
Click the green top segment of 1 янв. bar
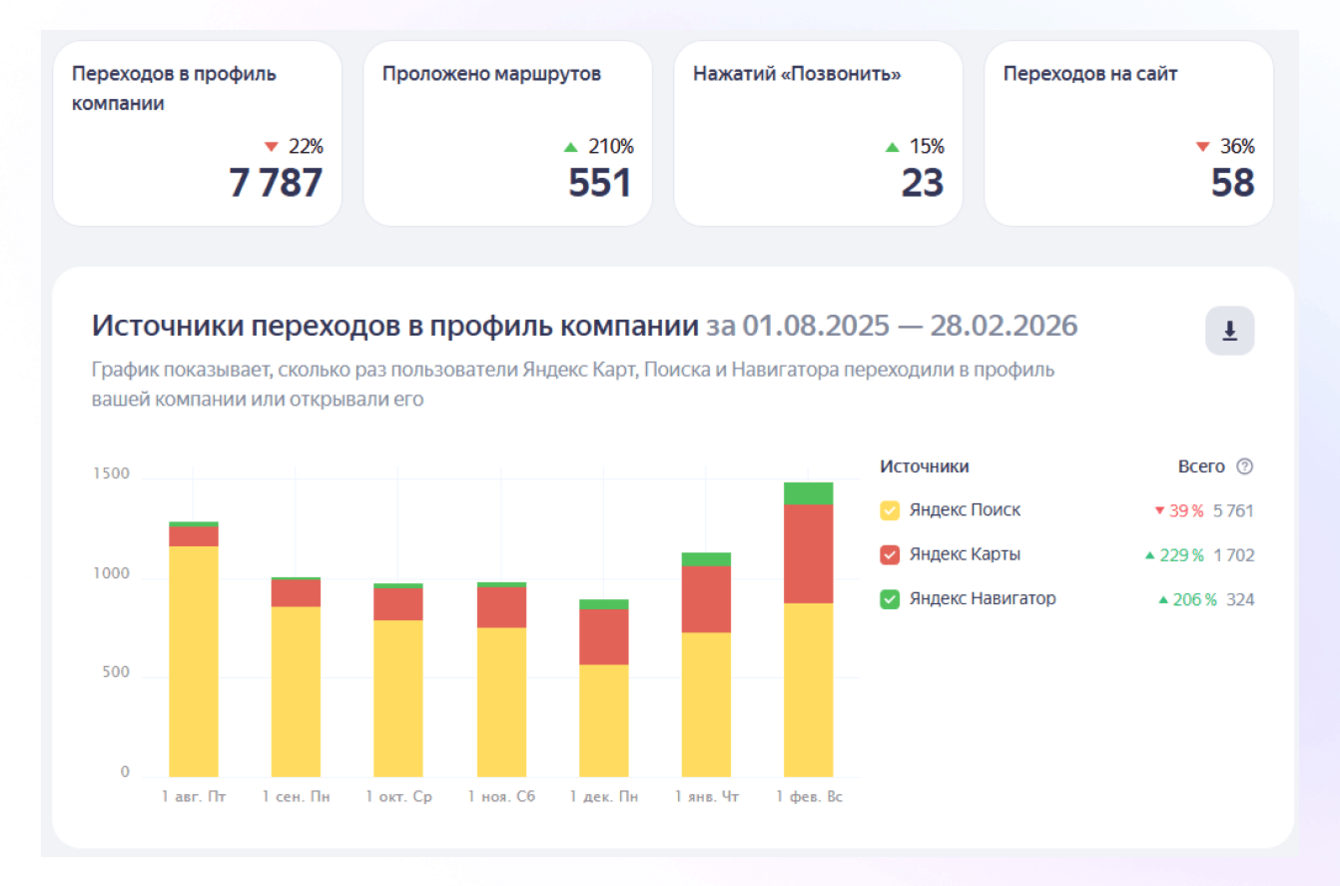coord(706,559)
